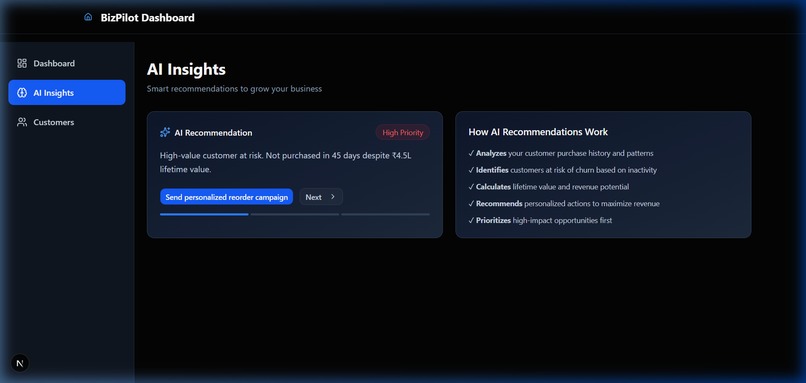The width and height of the screenshot is (806, 383).
Task: Click the AI Recommendation card title
Action: [x=213, y=133]
